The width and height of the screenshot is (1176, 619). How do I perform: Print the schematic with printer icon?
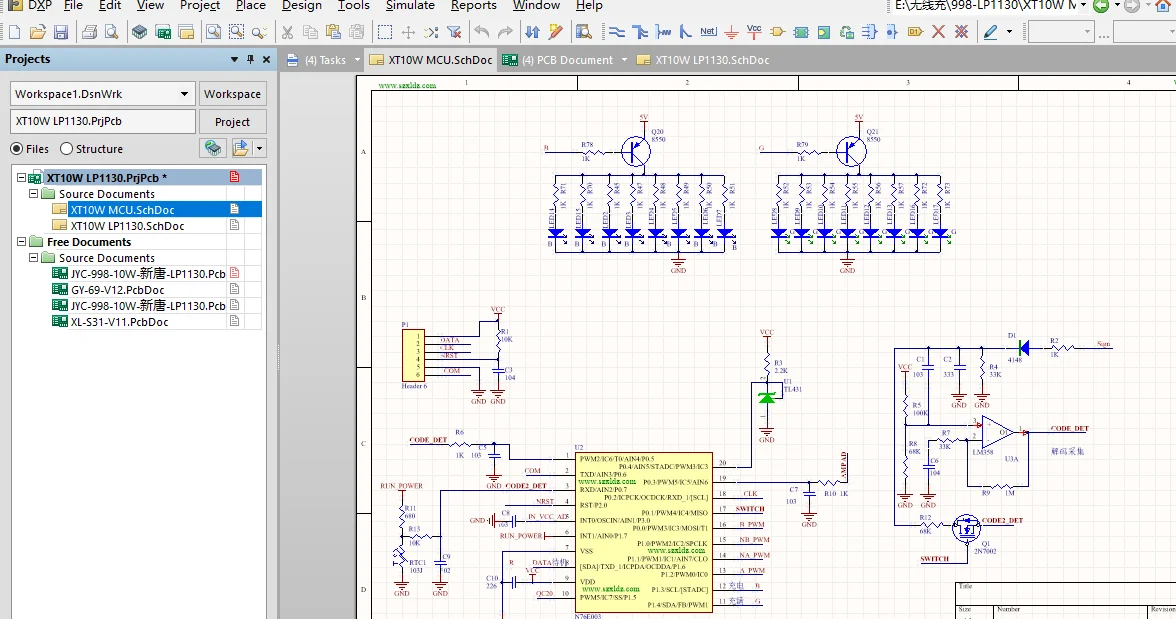click(x=89, y=32)
